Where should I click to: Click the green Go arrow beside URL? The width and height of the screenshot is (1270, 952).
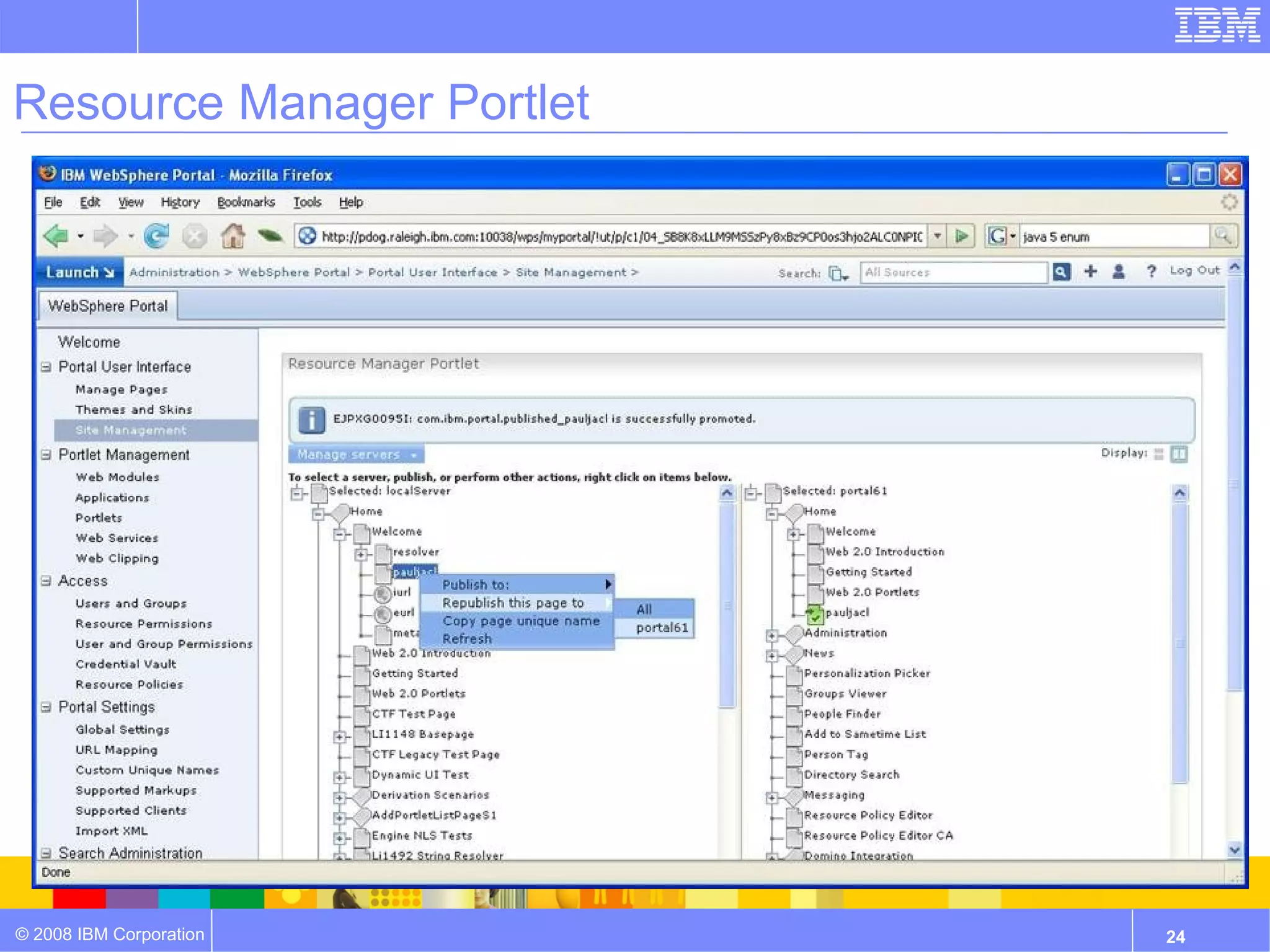[962, 236]
